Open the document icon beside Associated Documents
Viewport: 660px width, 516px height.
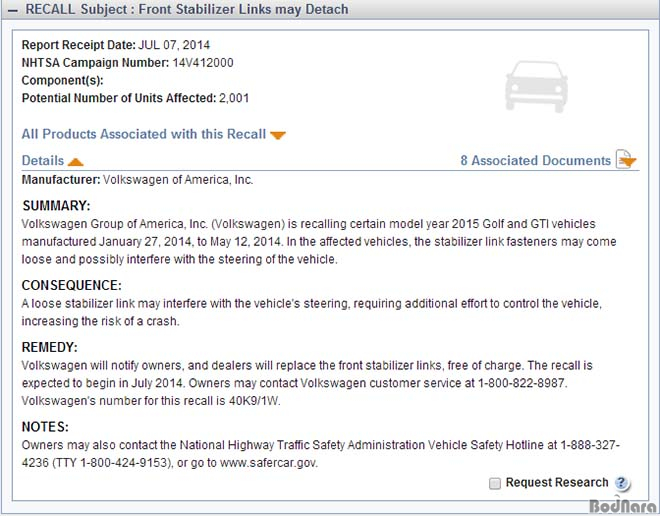coord(626,160)
